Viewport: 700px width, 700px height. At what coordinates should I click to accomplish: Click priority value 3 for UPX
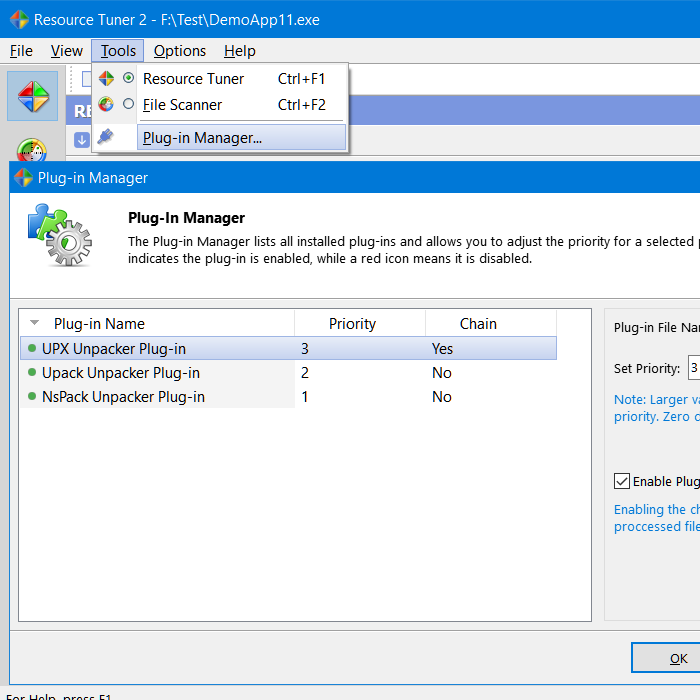[305, 349]
